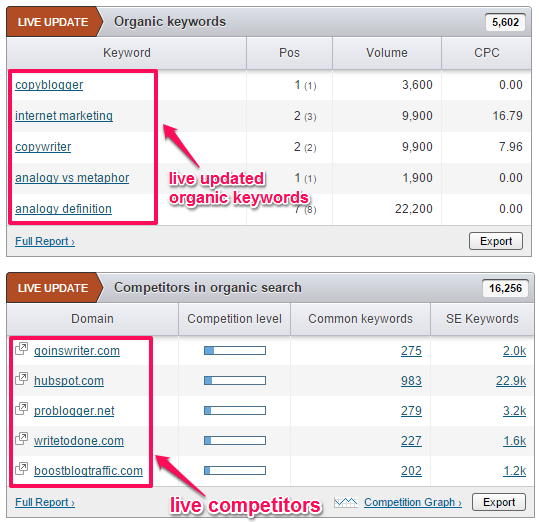Open the Competition Graph link
The width and height of the screenshot is (539, 522).
[x=413, y=502]
